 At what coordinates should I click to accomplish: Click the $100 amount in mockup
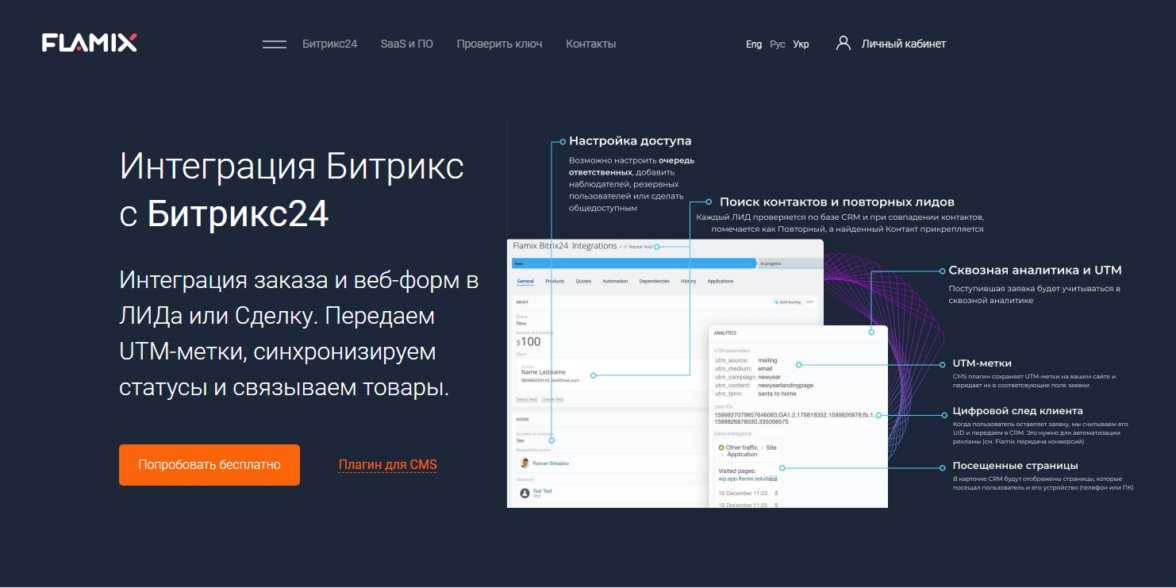[x=528, y=342]
